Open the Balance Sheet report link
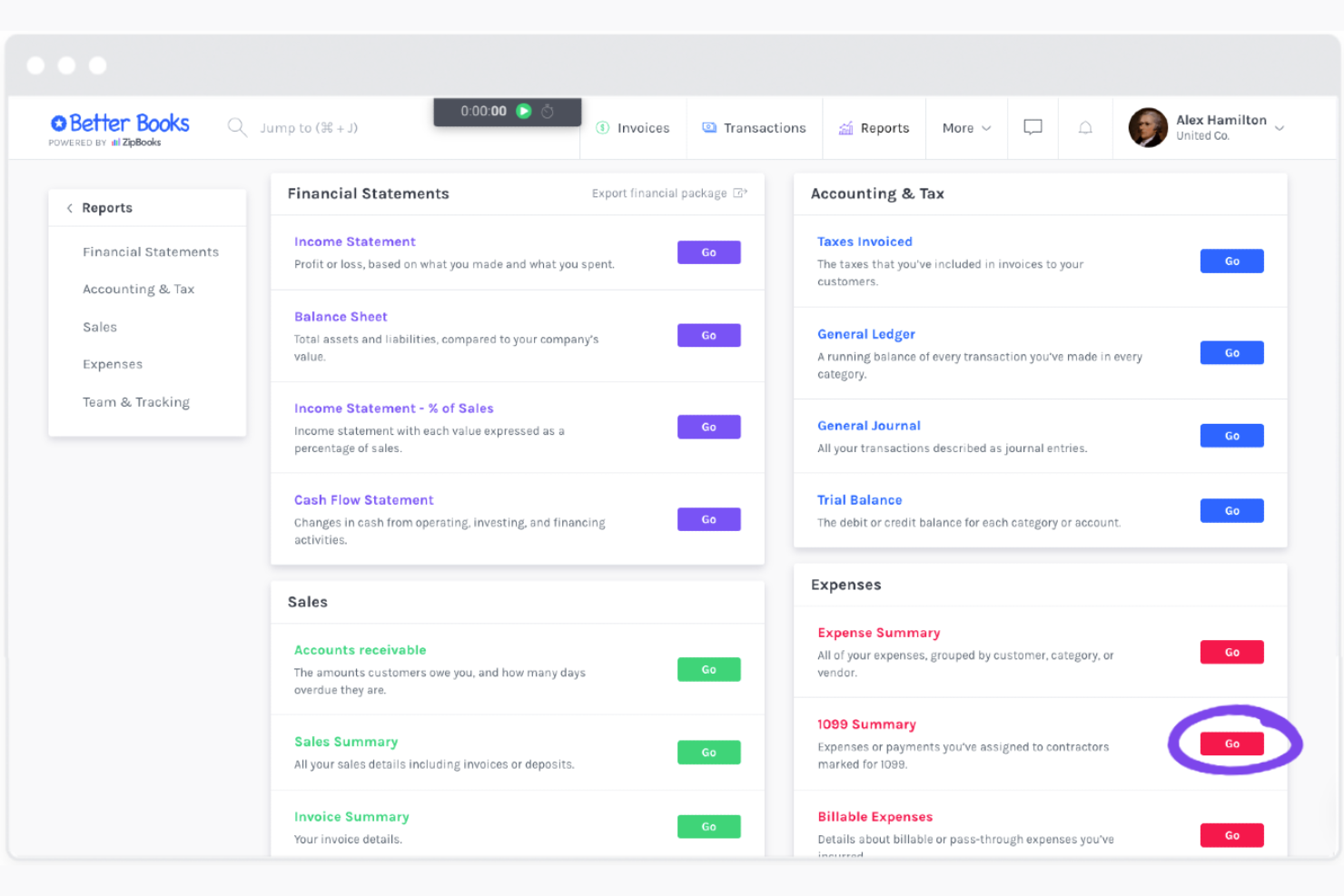Image resolution: width=1344 pixels, height=896 pixels. [341, 316]
